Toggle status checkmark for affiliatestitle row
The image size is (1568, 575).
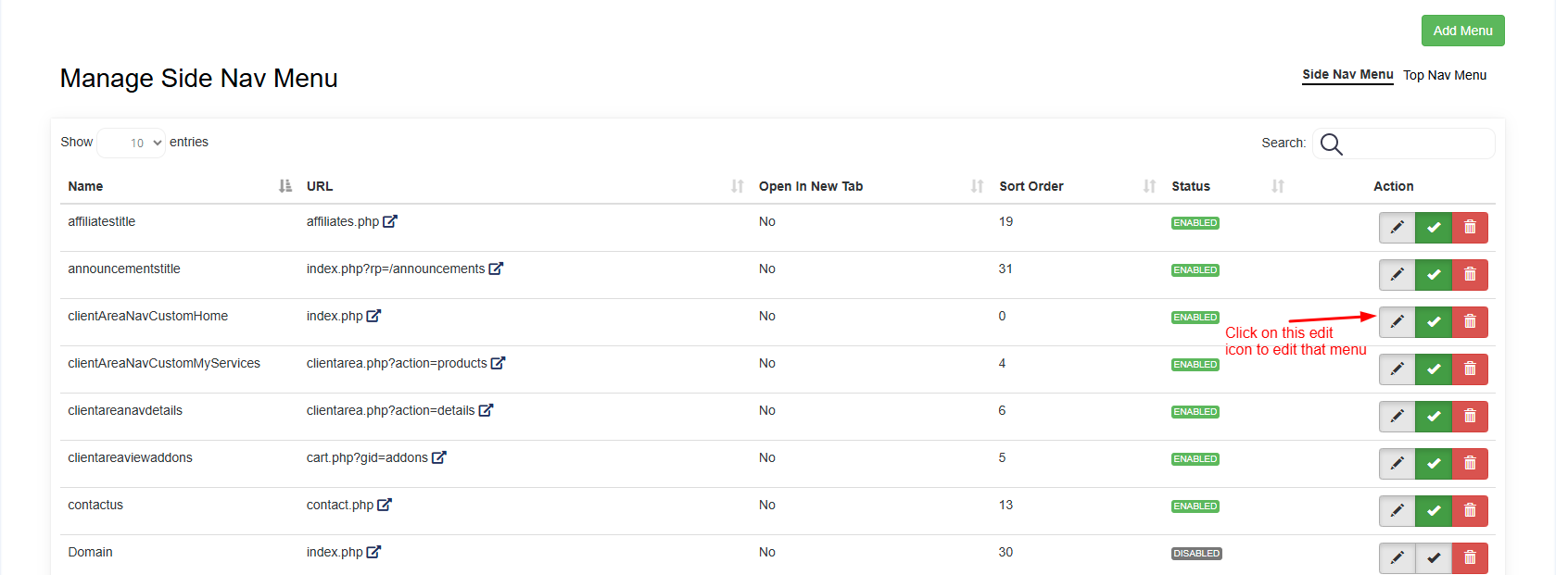pos(1434,228)
